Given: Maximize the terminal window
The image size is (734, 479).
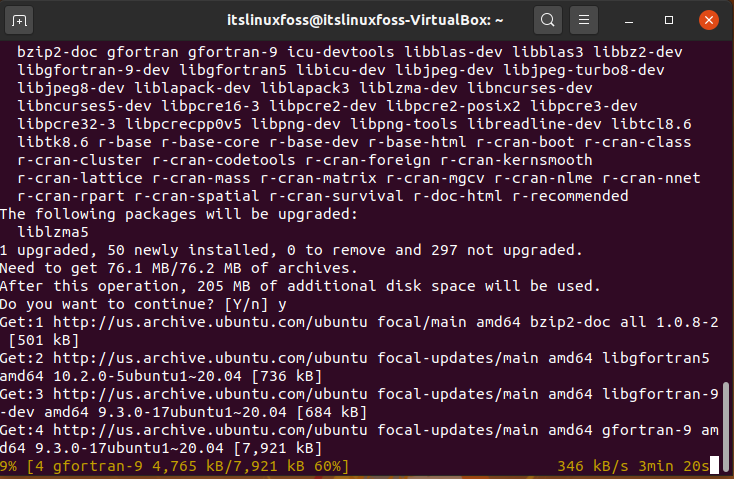Looking at the screenshot, I should click(669, 20).
